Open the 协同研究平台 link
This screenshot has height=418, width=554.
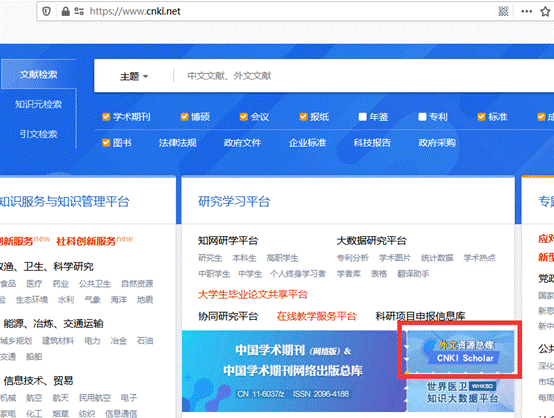coord(228,316)
